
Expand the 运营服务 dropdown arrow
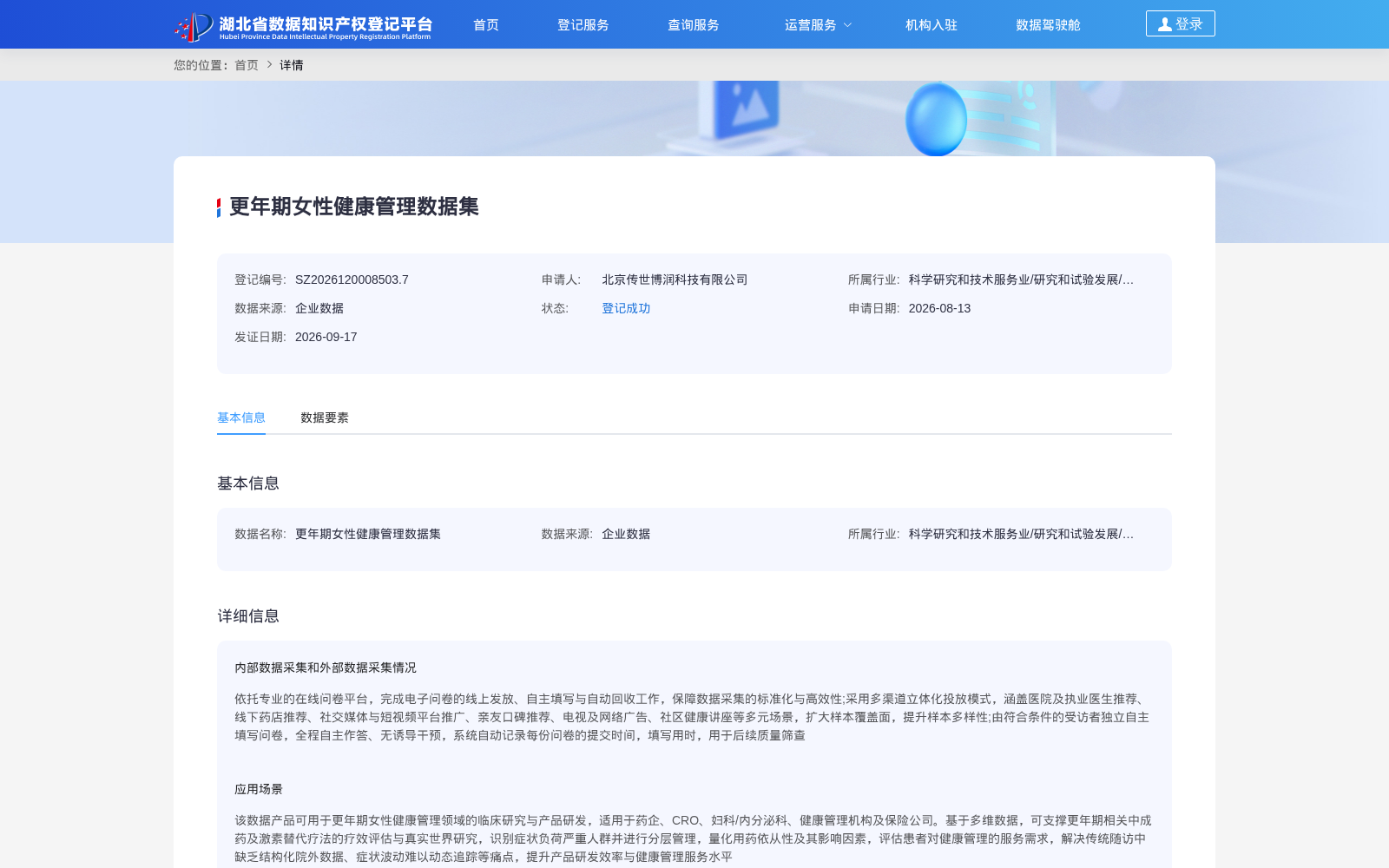click(848, 25)
